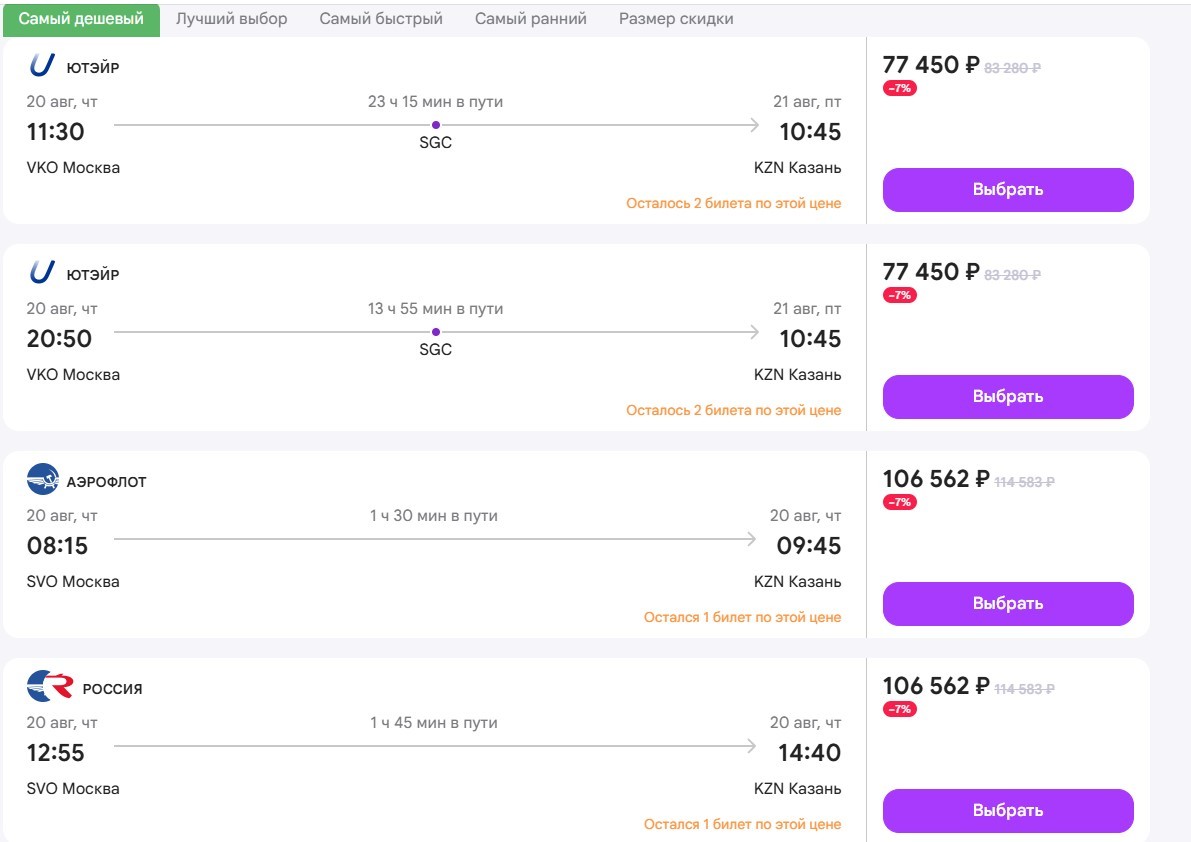Click the 106 562 ₽ price on Rossiya flight
Image resolution: width=1191 pixels, height=842 pixels.
[x=936, y=686]
